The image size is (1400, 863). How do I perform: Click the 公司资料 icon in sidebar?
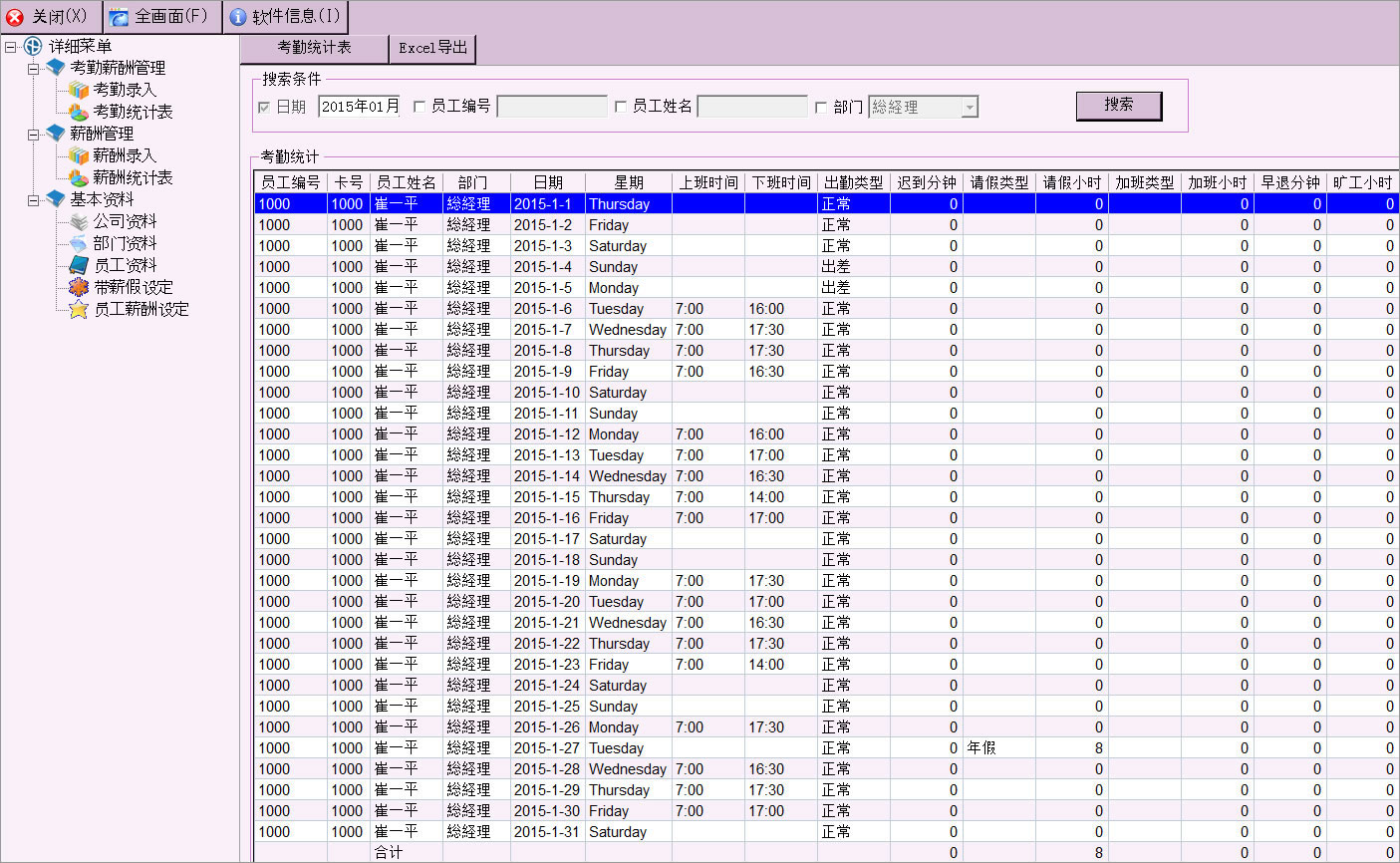tap(79, 221)
